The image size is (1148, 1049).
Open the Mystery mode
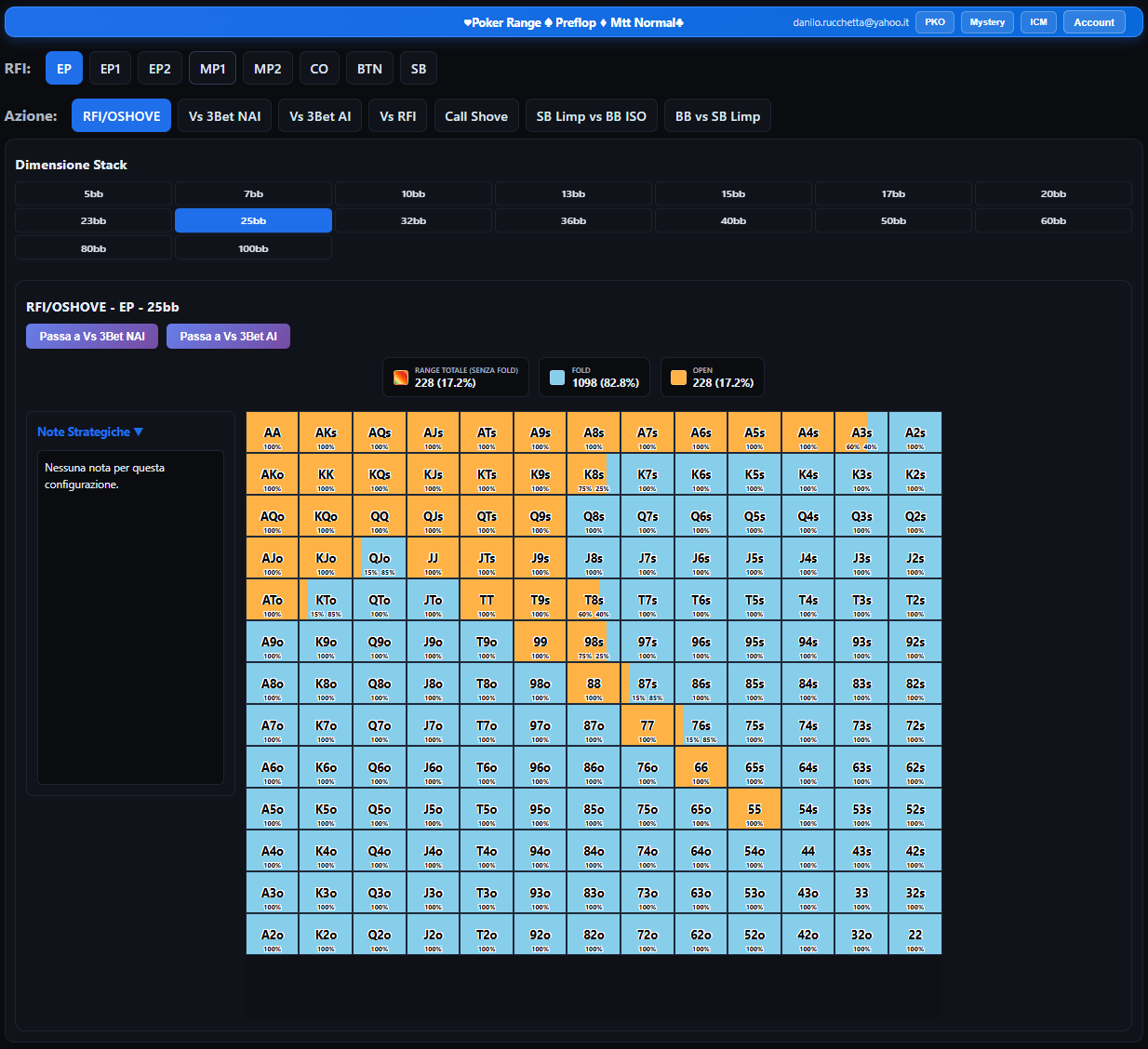click(x=987, y=22)
